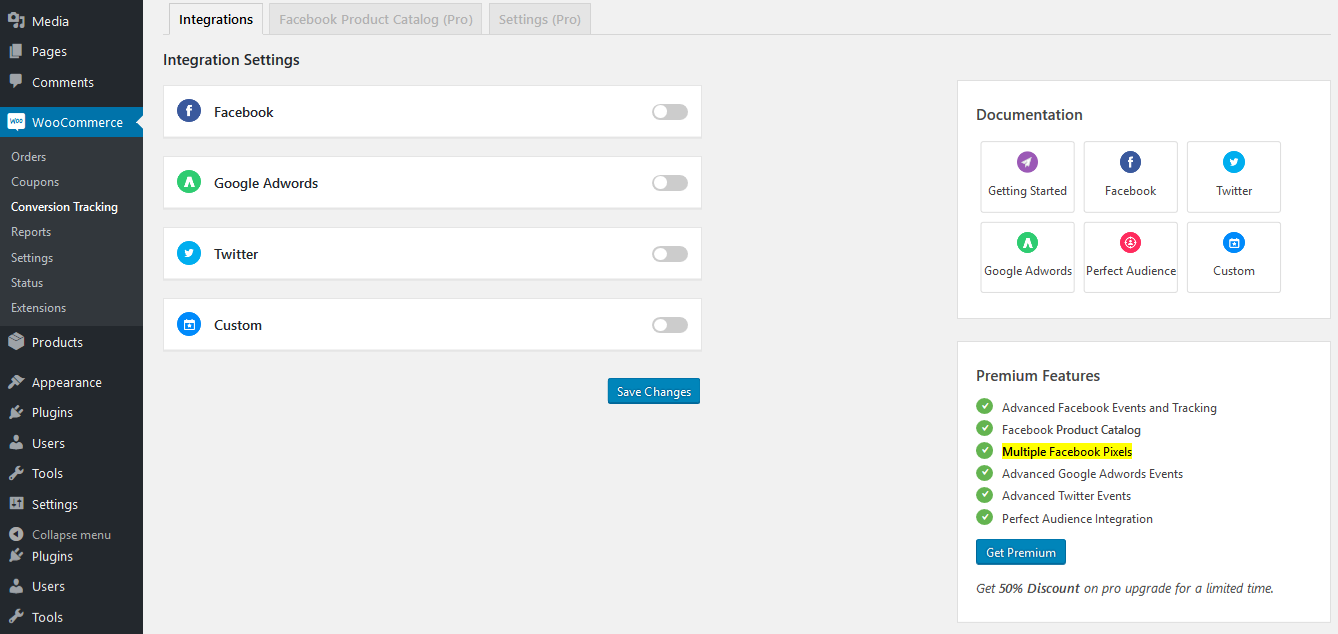Open the Perfect Audience documentation icon
Screen dimensions: 1338x634
(x=1130, y=242)
